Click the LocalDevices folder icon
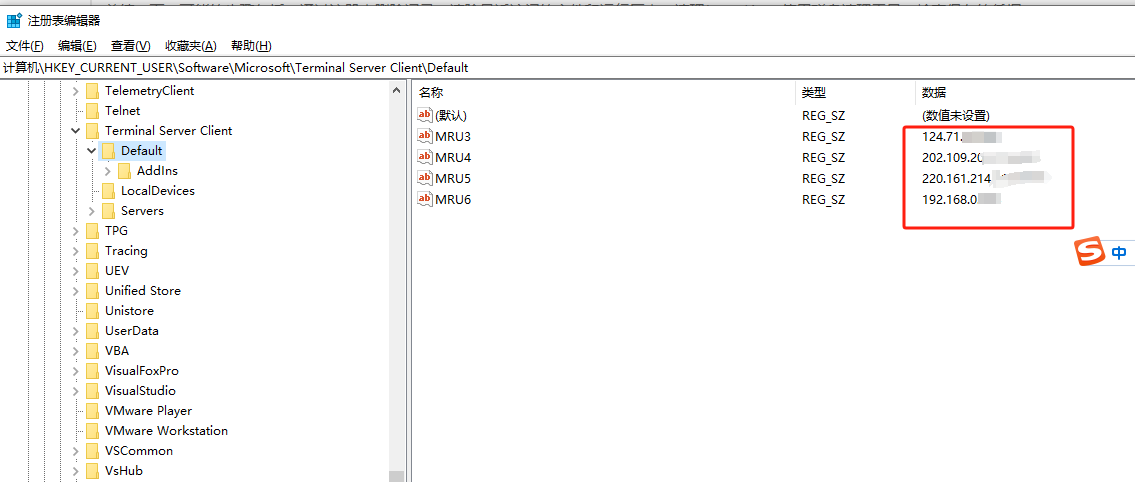Image resolution: width=1135 pixels, height=482 pixels. pos(108,191)
